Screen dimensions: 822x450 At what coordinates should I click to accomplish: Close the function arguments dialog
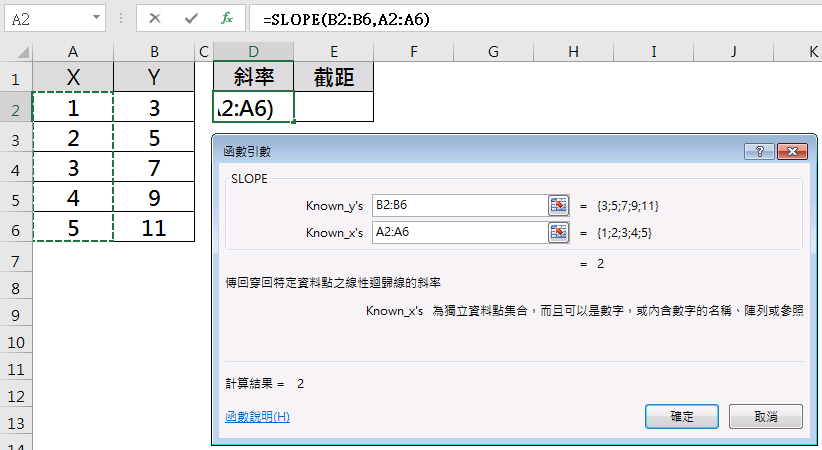pos(791,151)
